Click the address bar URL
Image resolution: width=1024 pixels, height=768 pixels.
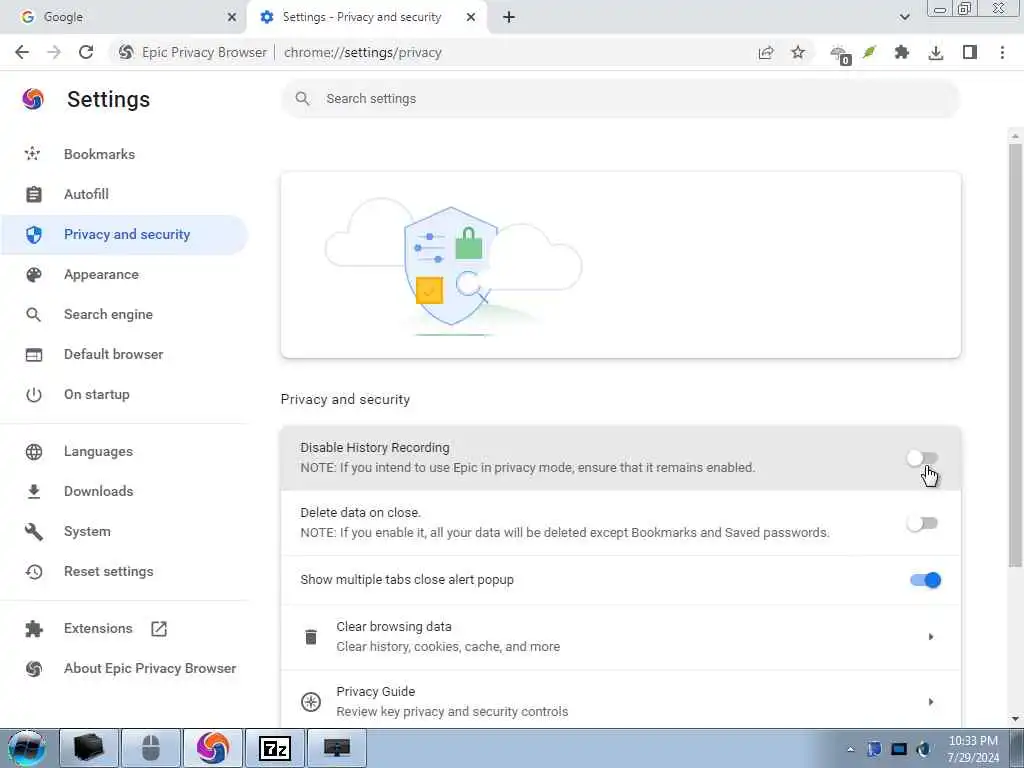(362, 52)
